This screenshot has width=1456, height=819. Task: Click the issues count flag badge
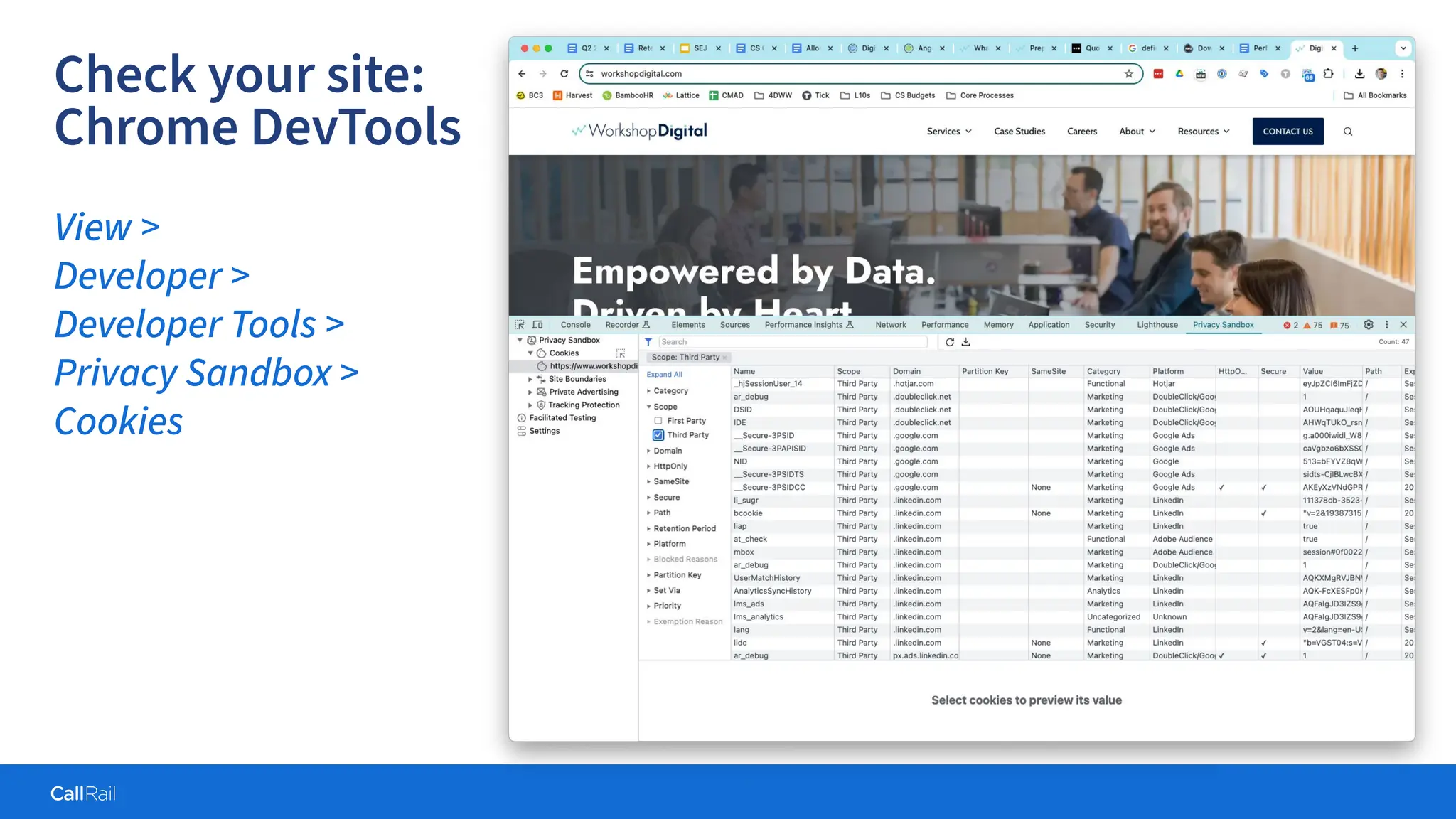tap(1339, 326)
